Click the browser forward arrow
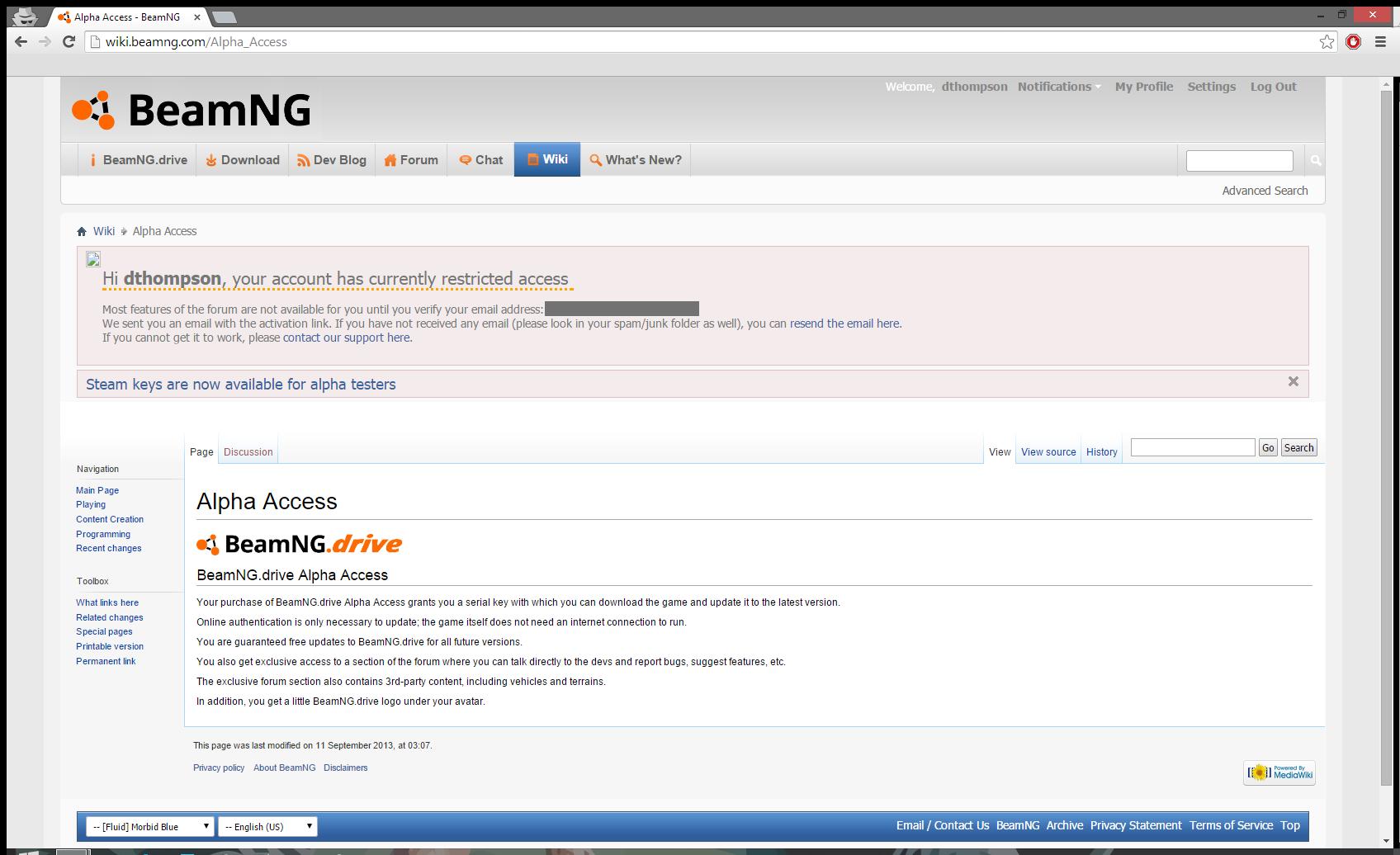This screenshot has width=1400, height=855. coord(45,41)
